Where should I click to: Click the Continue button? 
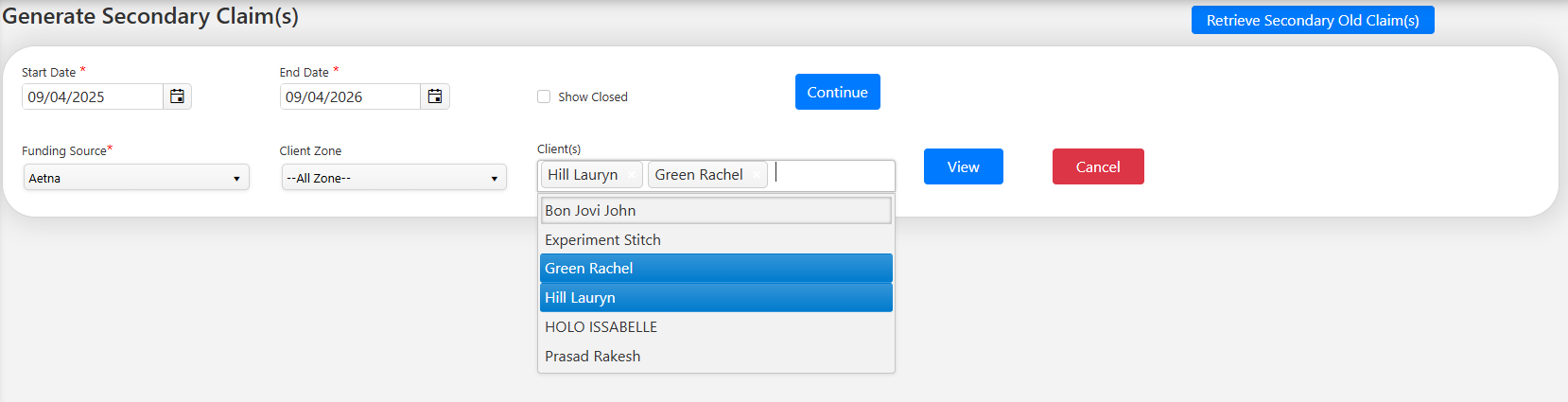838,92
